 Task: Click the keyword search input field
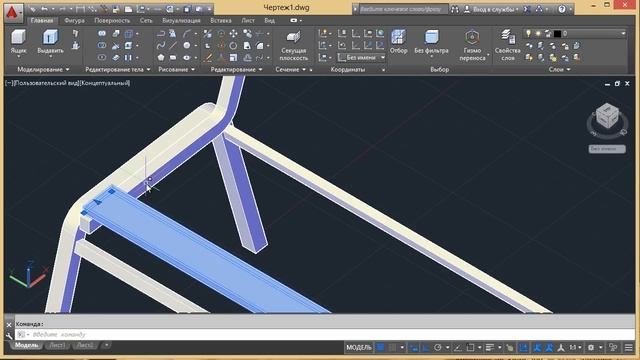pyautogui.click(x=403, y=9)
